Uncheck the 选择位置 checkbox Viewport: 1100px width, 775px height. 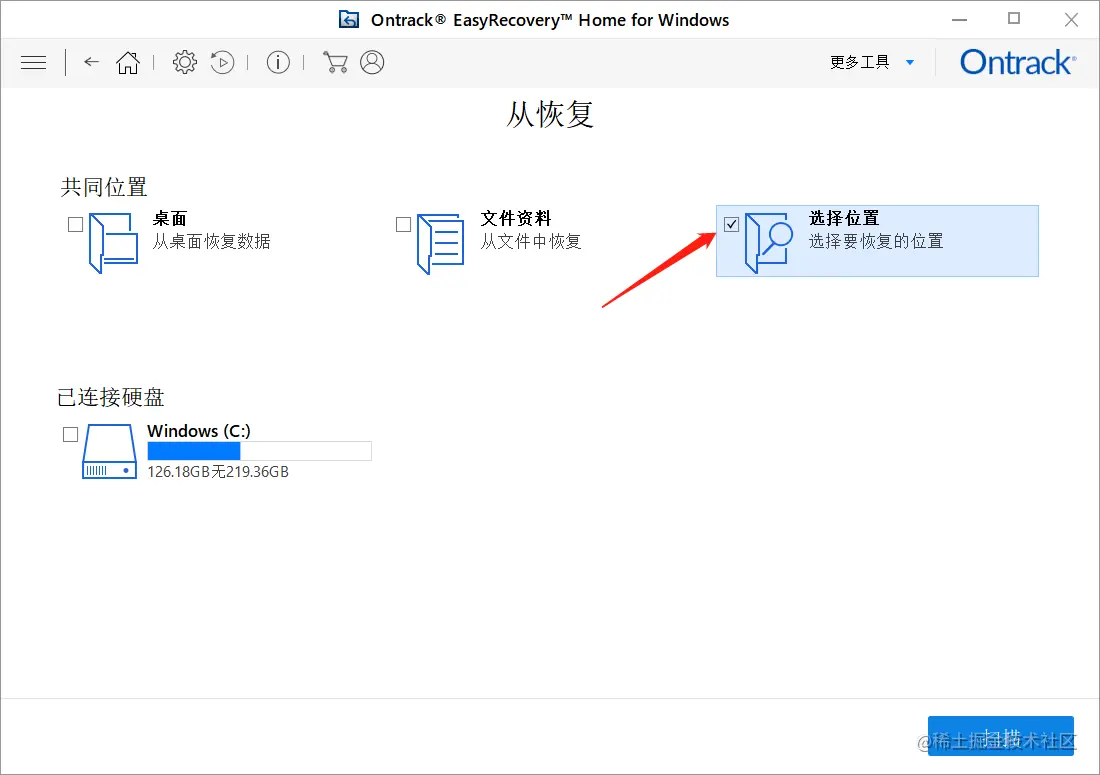[x=731, y=224]
